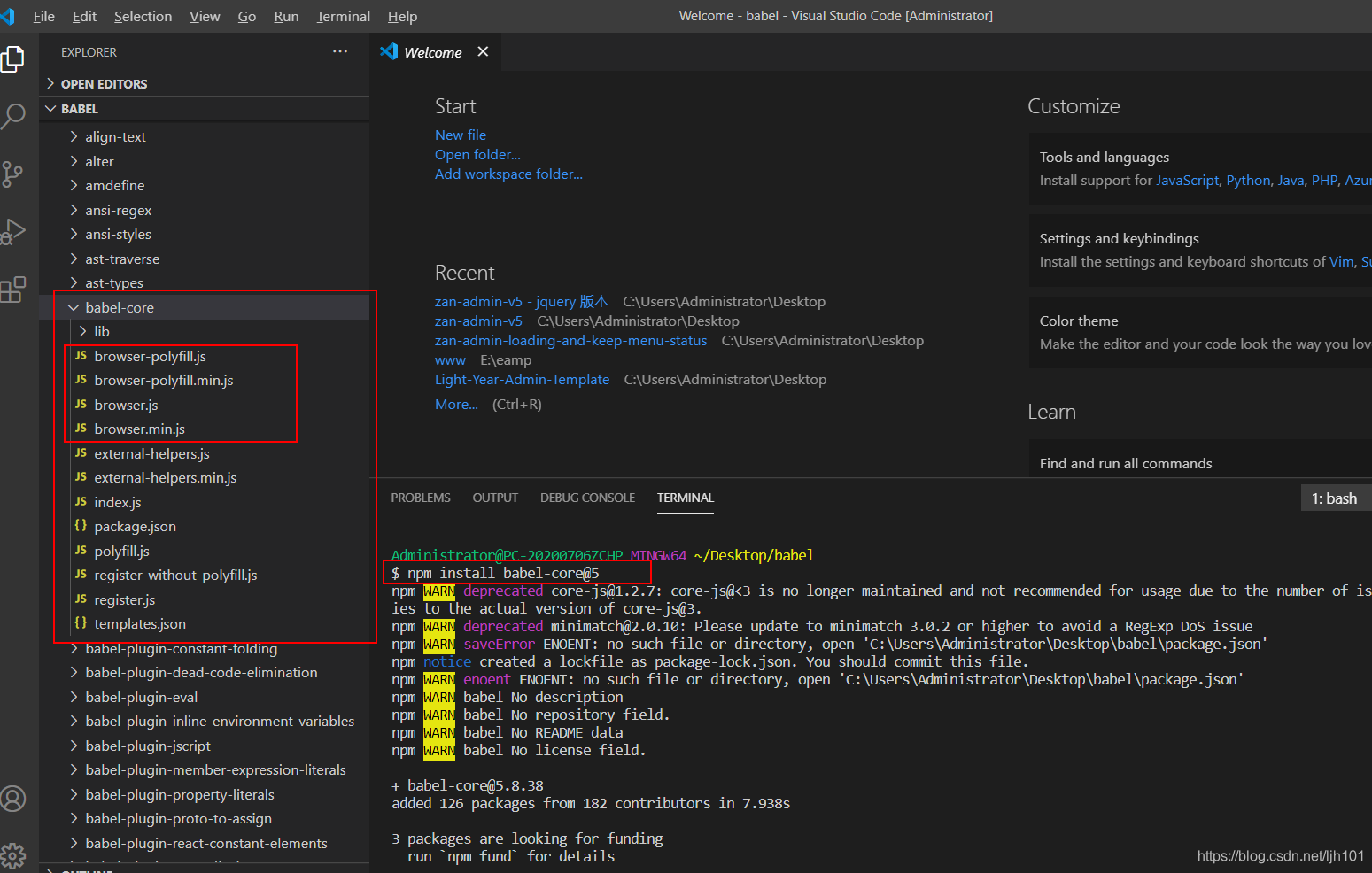1372x873 pixels.
Task: Switch to the OUTPUT panel tab
Action: [495, 498]
